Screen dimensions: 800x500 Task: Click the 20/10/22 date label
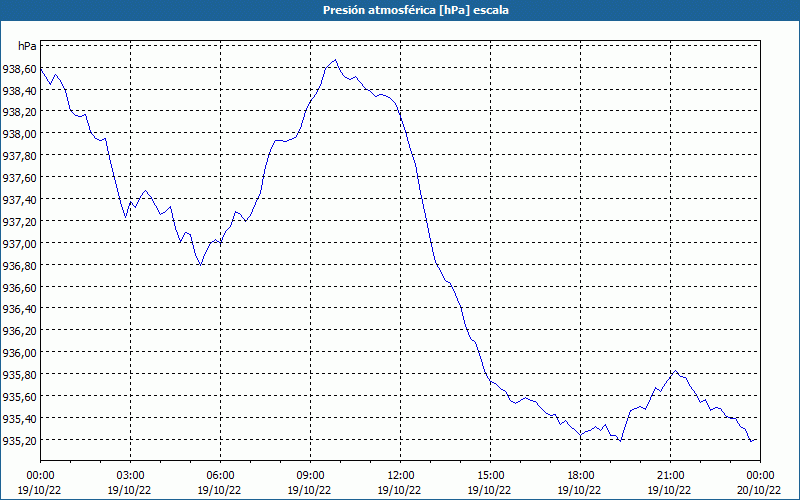pos(761,490)
